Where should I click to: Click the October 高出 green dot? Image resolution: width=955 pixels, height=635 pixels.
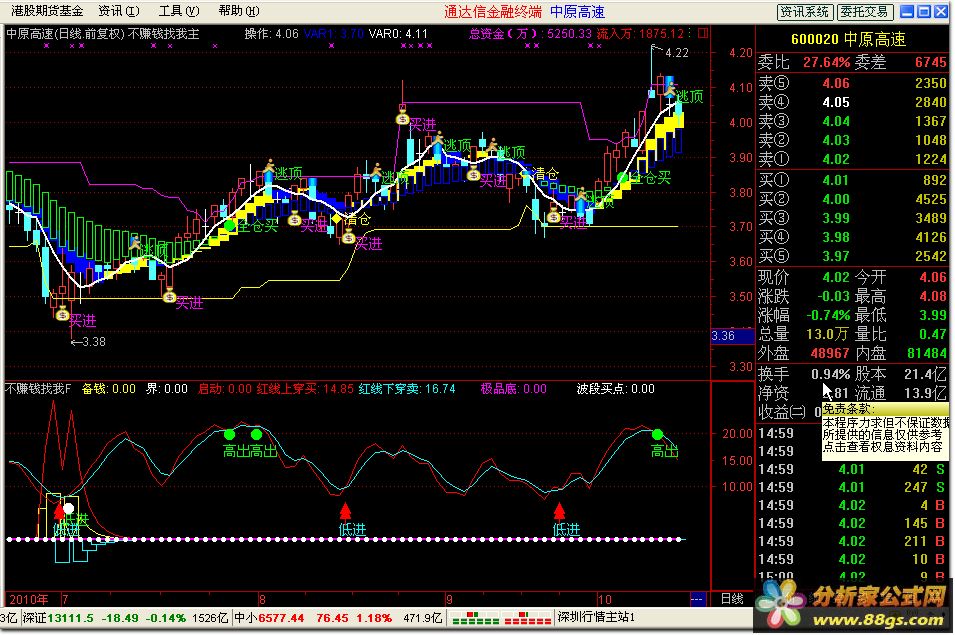coord(657,434)
